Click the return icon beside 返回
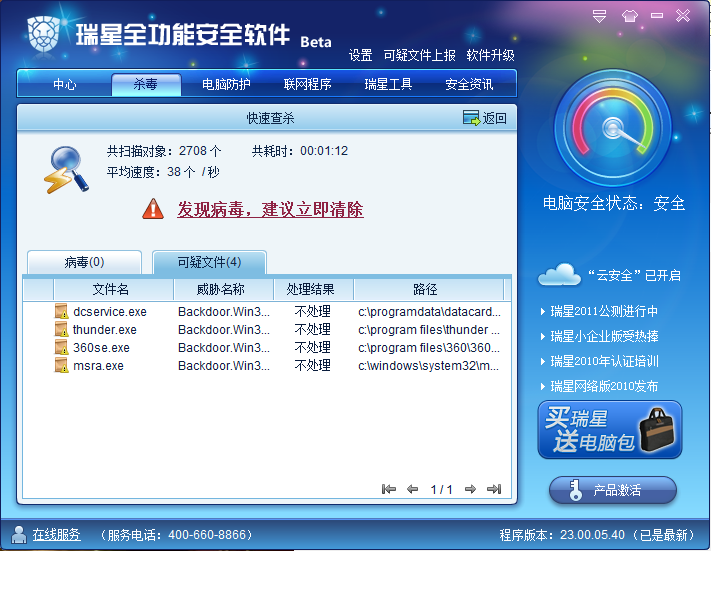The image size is (711, 600). tap(471, 118)
